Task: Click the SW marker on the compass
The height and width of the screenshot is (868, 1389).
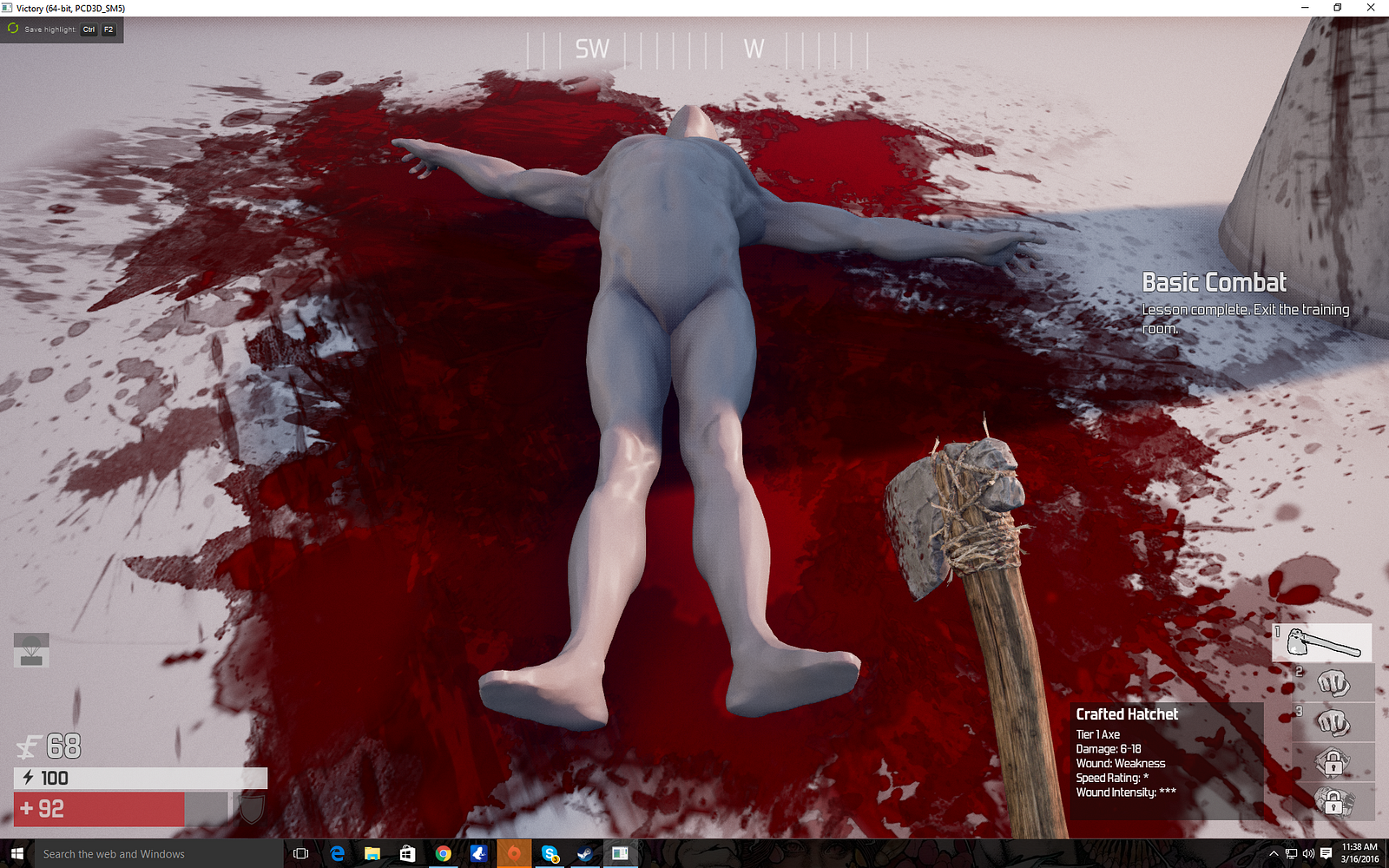Action: (x=592, y=49)
